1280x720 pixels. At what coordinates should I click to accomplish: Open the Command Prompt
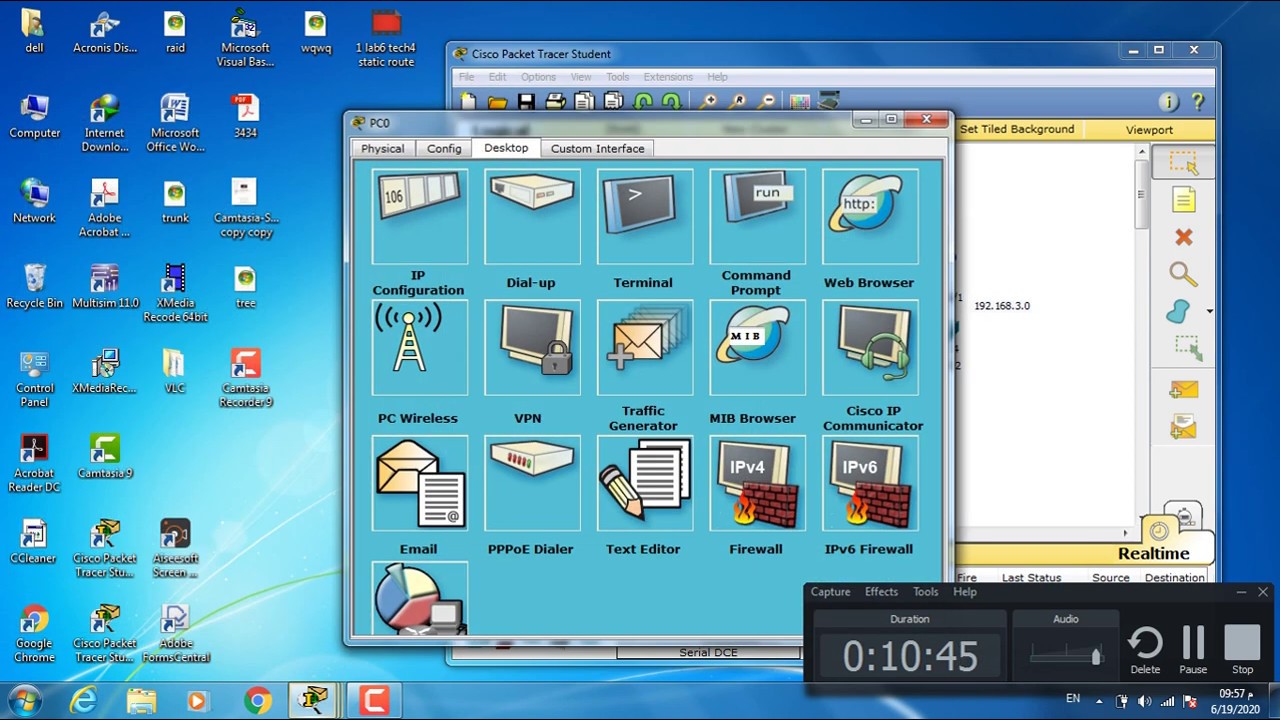[757, 216]
